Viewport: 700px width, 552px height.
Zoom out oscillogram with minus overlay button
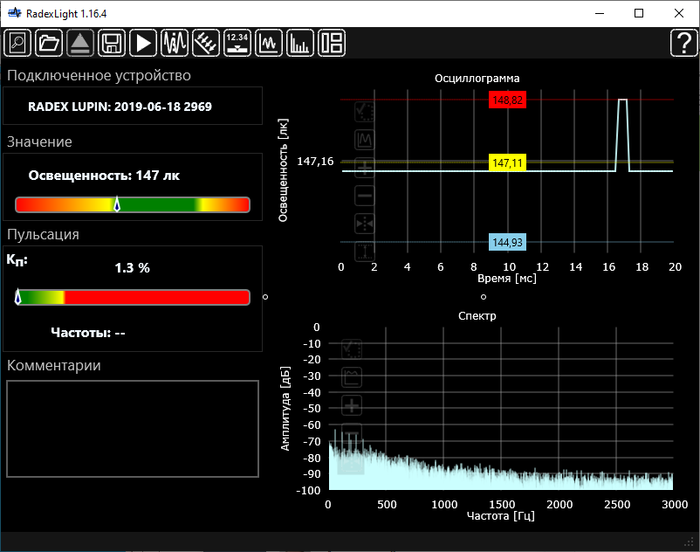[x=365, y=195]
